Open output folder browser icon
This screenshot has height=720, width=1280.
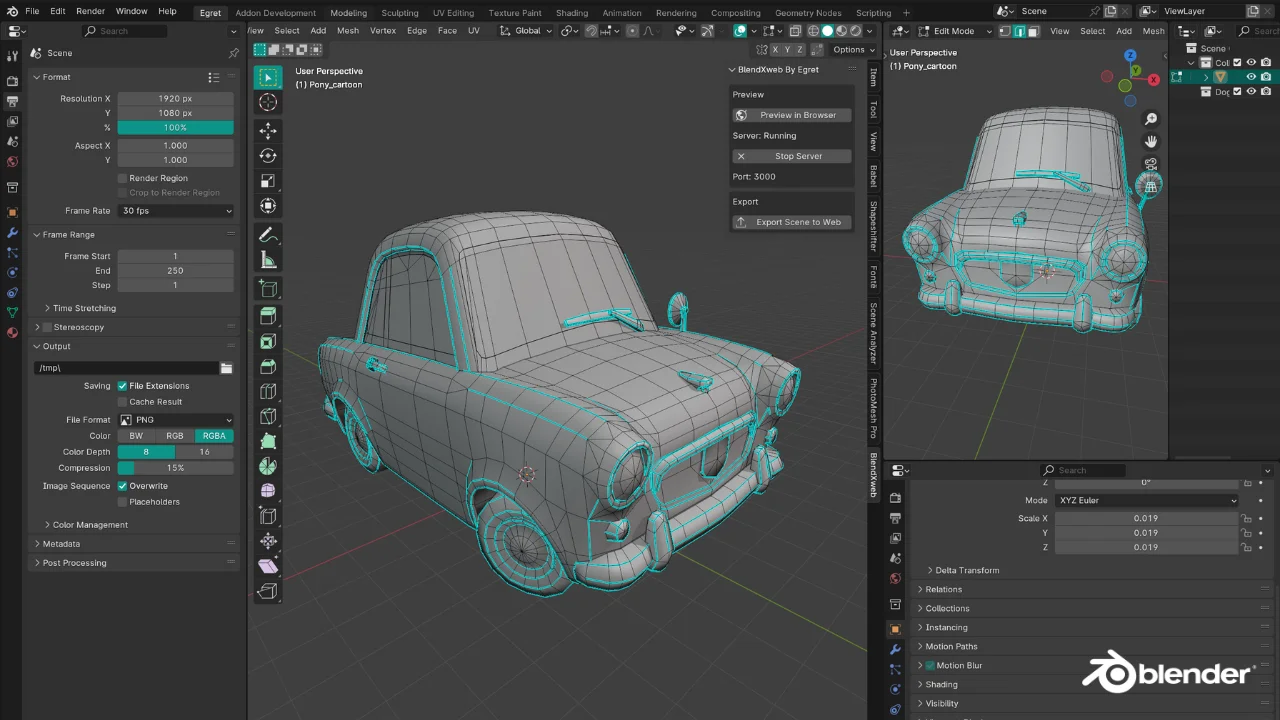coord(226,368)
